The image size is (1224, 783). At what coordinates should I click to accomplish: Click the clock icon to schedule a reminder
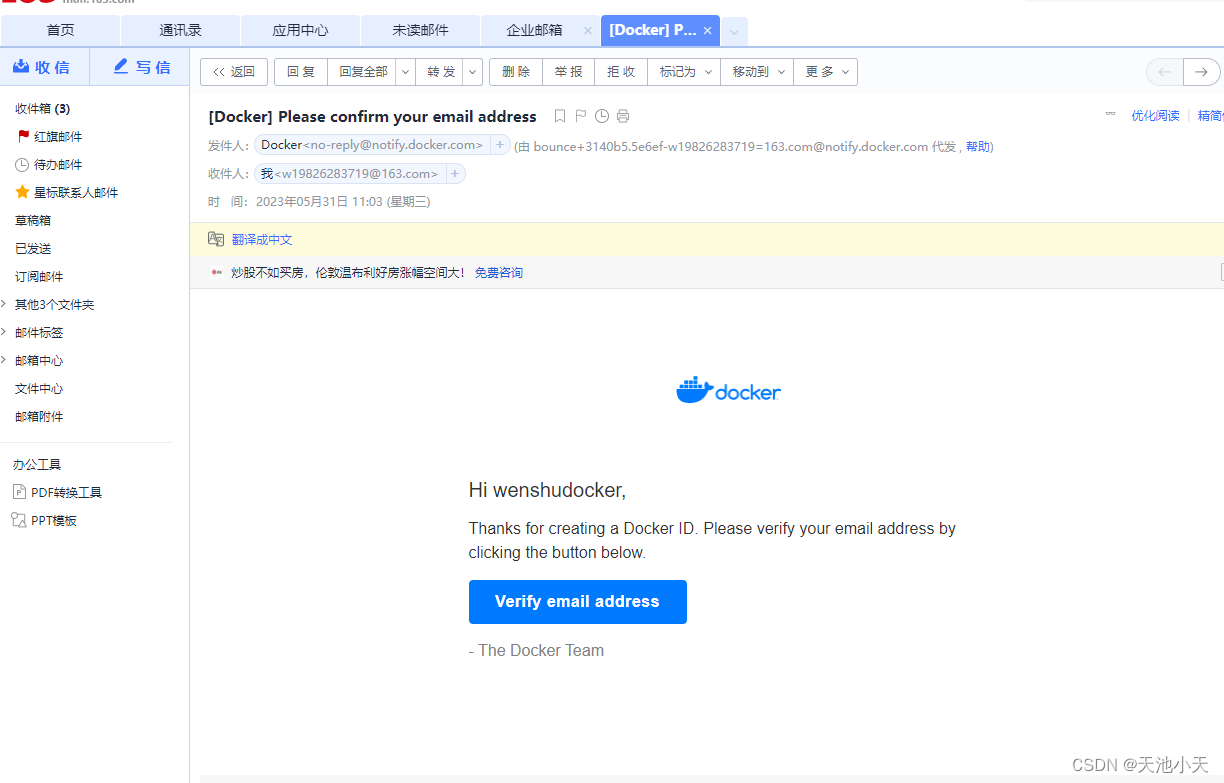(602, 116)
